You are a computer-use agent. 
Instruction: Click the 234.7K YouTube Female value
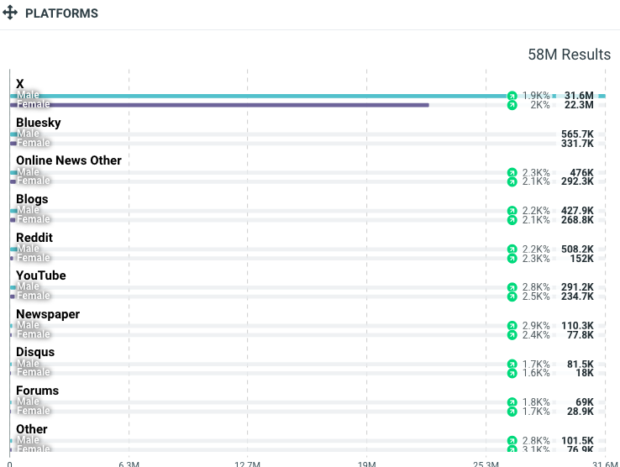[x=577, y=297]
